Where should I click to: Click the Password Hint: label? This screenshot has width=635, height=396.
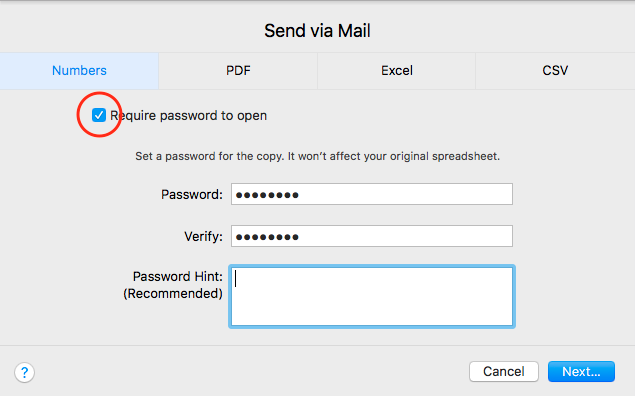pyautogui.click(x=178, y=277)
